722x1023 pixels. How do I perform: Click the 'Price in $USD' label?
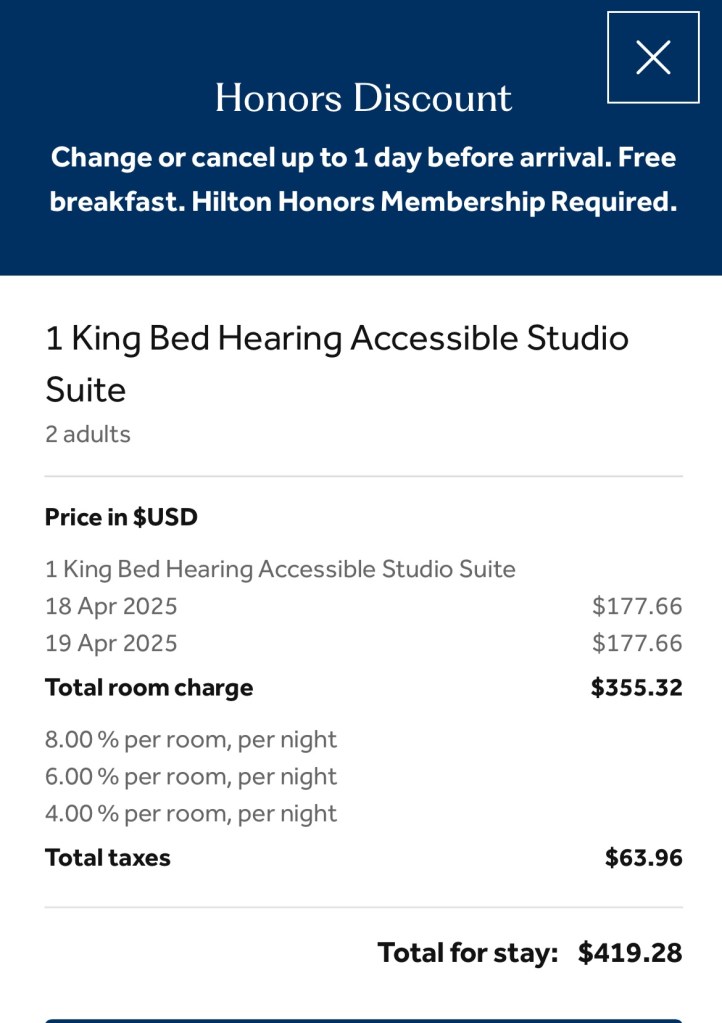[x=121, y=517]
